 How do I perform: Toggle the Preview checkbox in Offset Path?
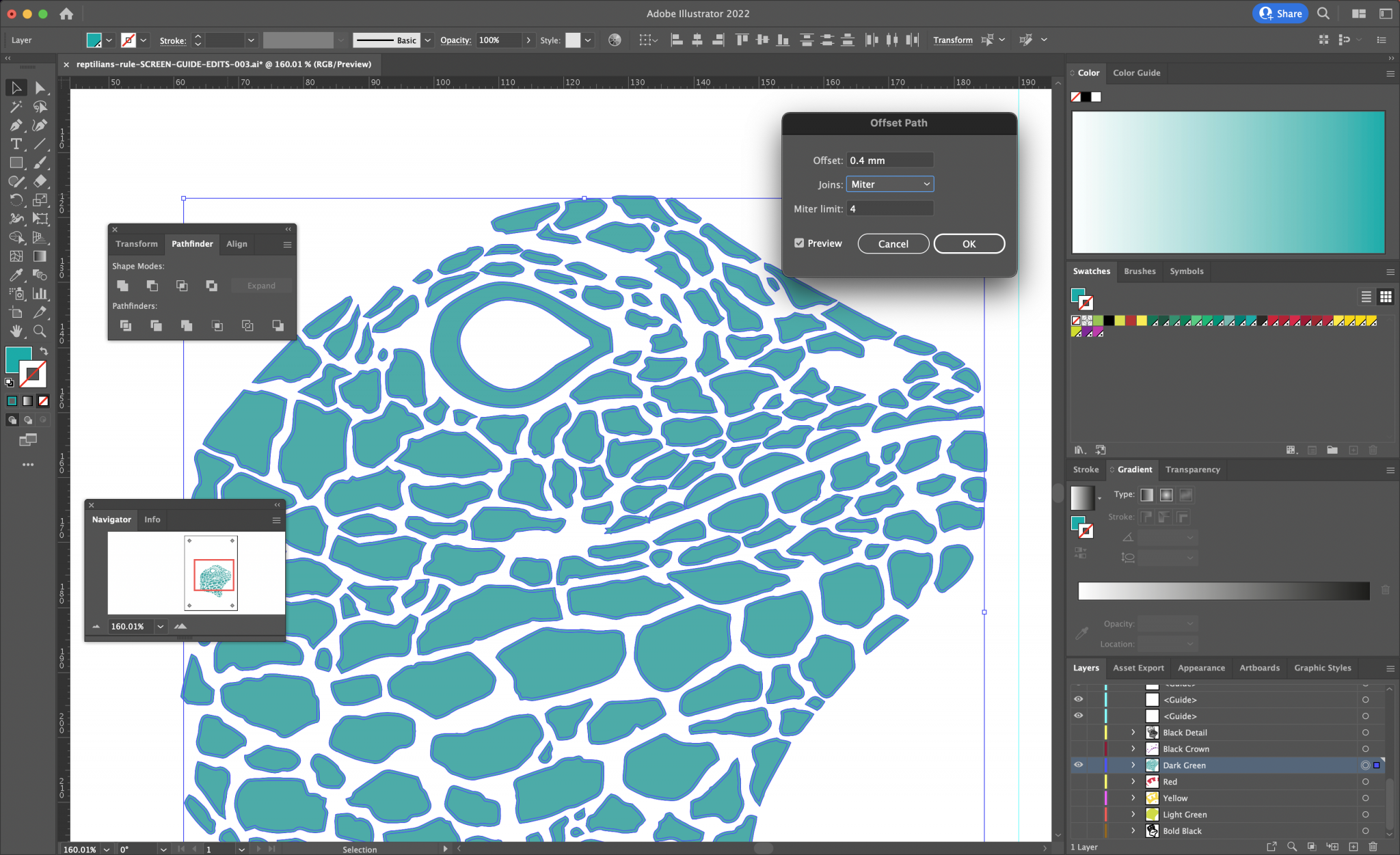(x=799, y=243)
